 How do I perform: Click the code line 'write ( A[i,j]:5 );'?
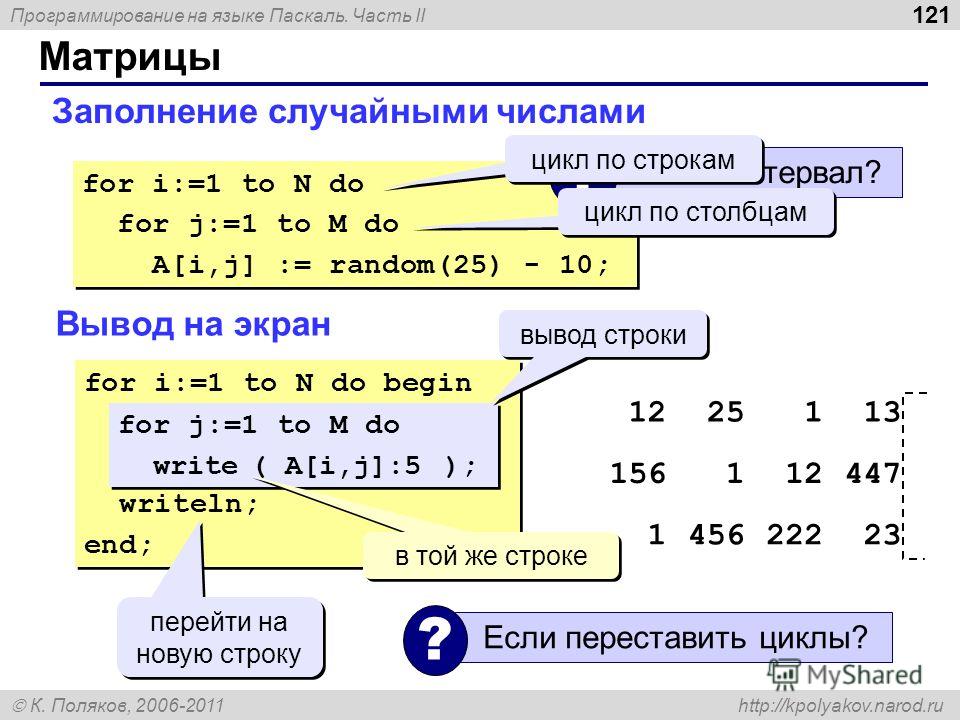(315, 466)
